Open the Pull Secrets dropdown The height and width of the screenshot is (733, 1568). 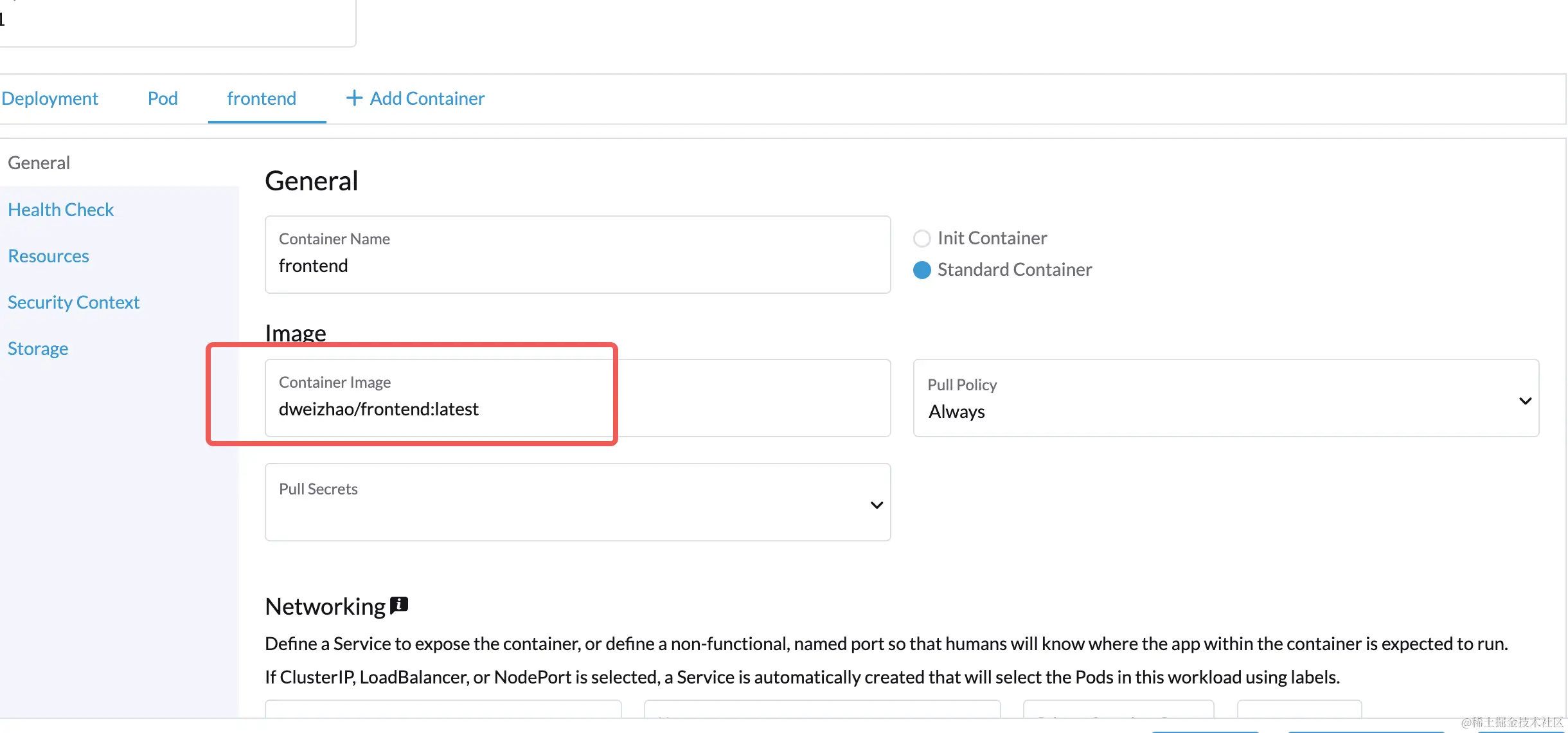(x=577, y=502)
